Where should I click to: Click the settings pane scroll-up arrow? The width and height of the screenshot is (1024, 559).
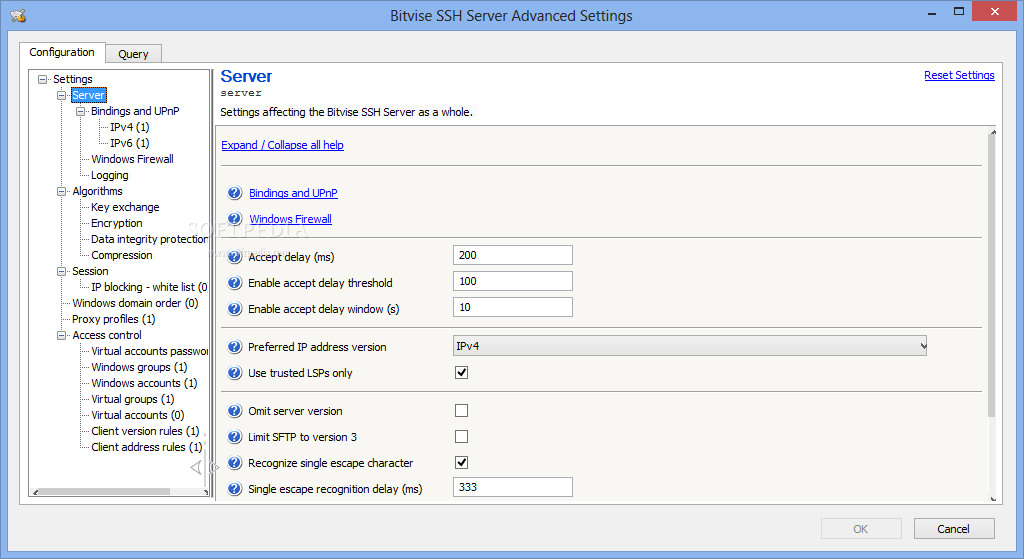coord(993,133)
